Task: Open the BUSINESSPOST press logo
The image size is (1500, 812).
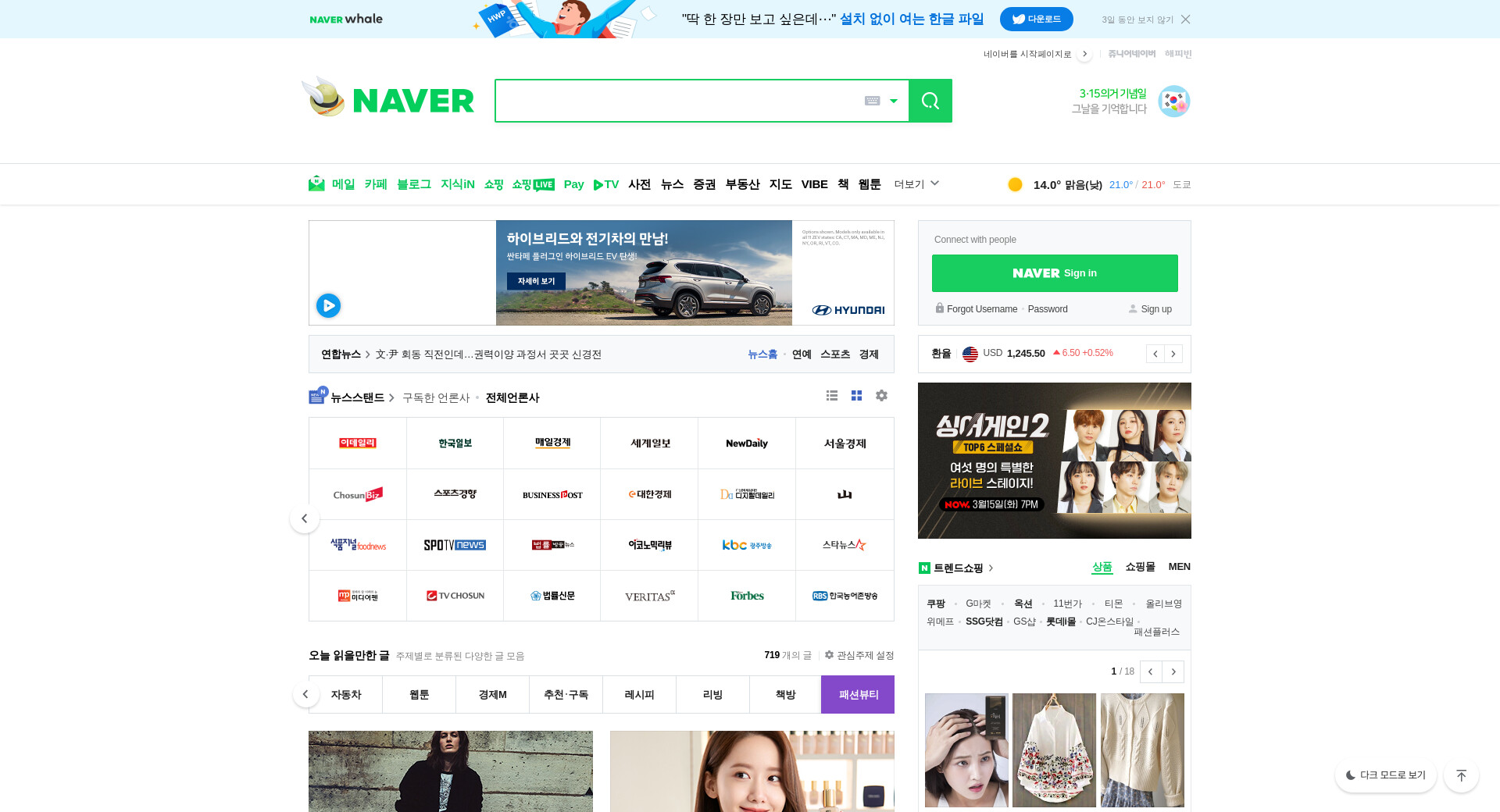Action: click(552, 494)
